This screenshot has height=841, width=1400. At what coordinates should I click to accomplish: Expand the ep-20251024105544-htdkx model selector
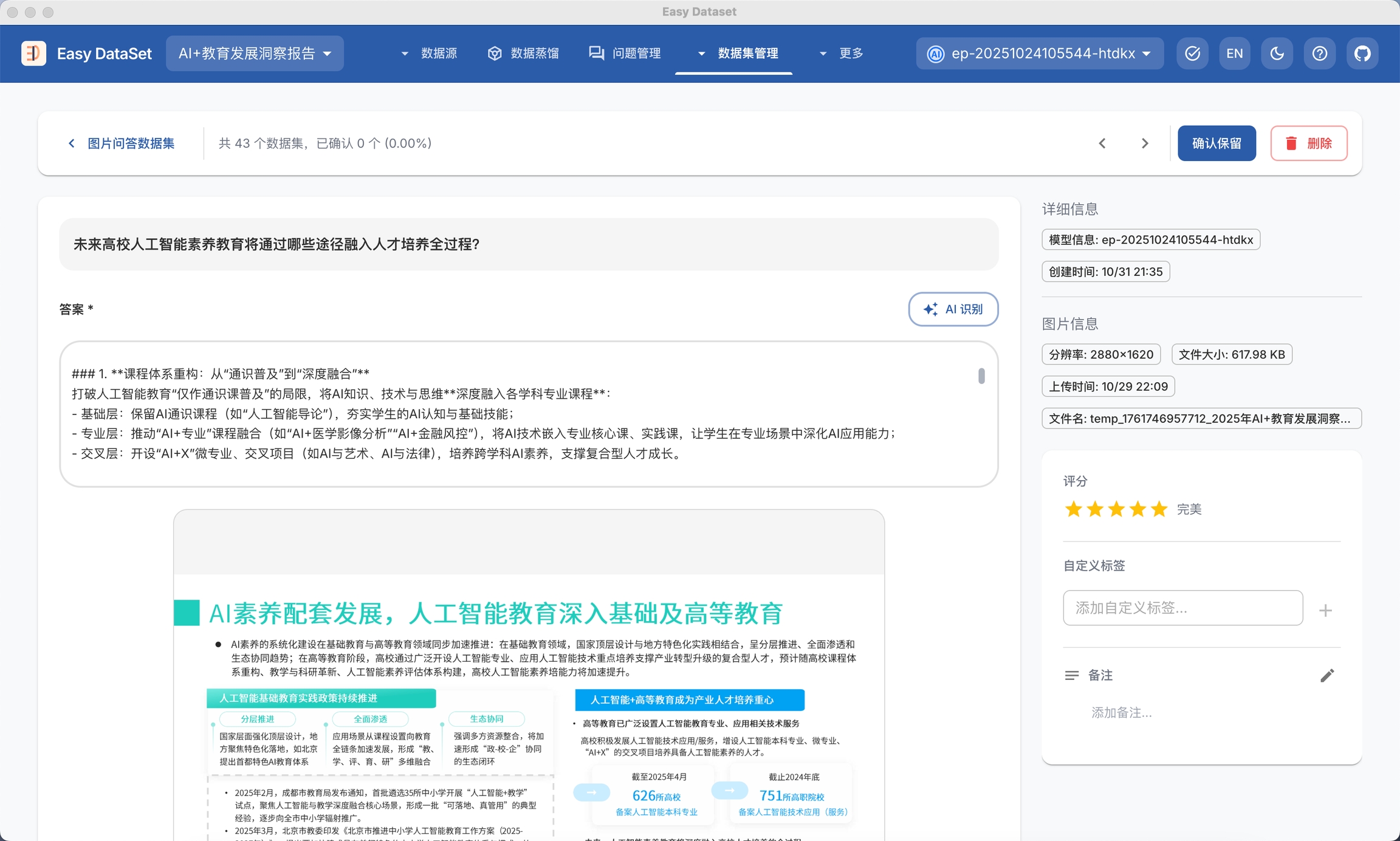(x=1040, y=53)
